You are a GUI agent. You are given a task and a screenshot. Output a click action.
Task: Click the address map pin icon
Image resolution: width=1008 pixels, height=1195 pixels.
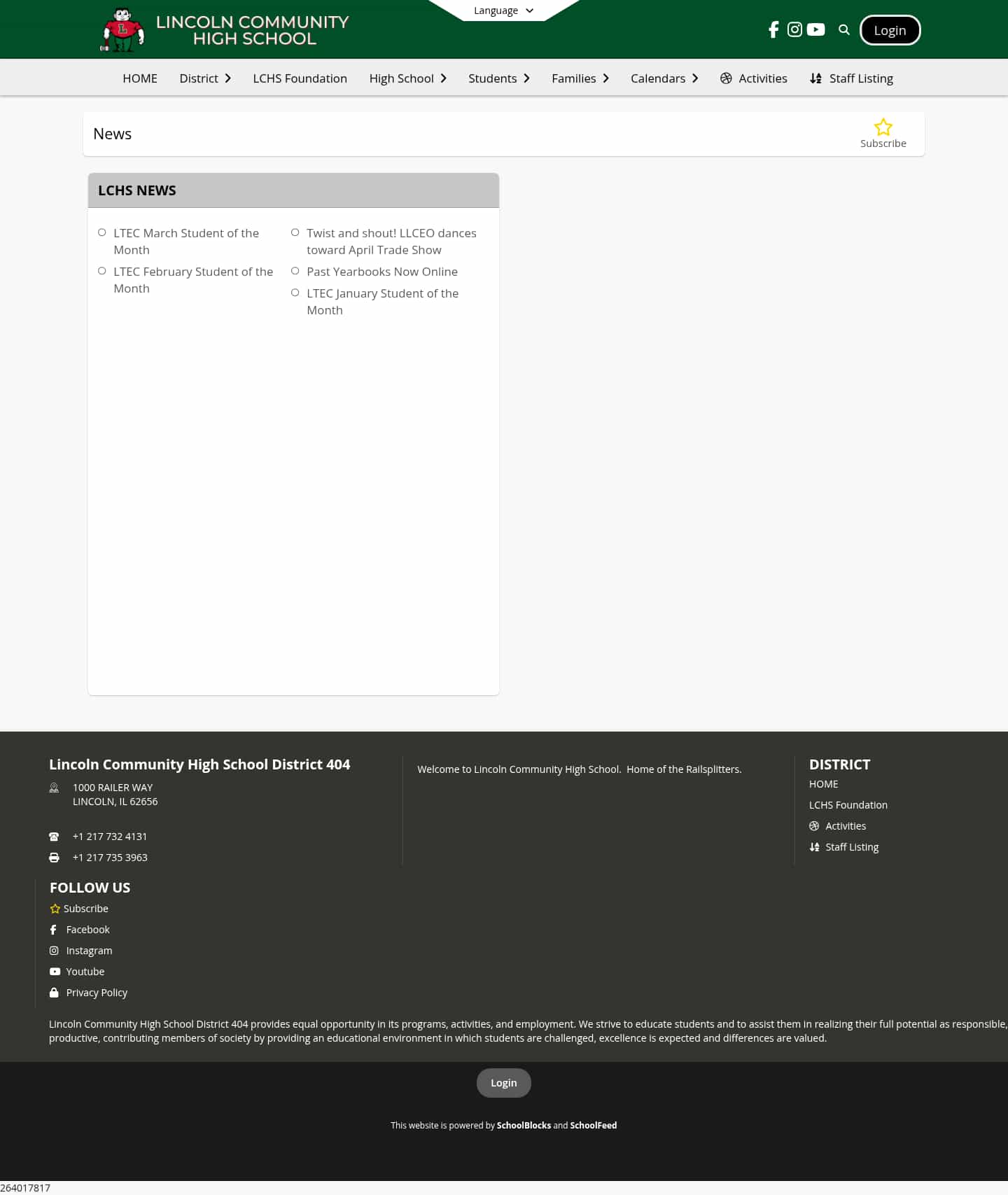click(54, 788)
